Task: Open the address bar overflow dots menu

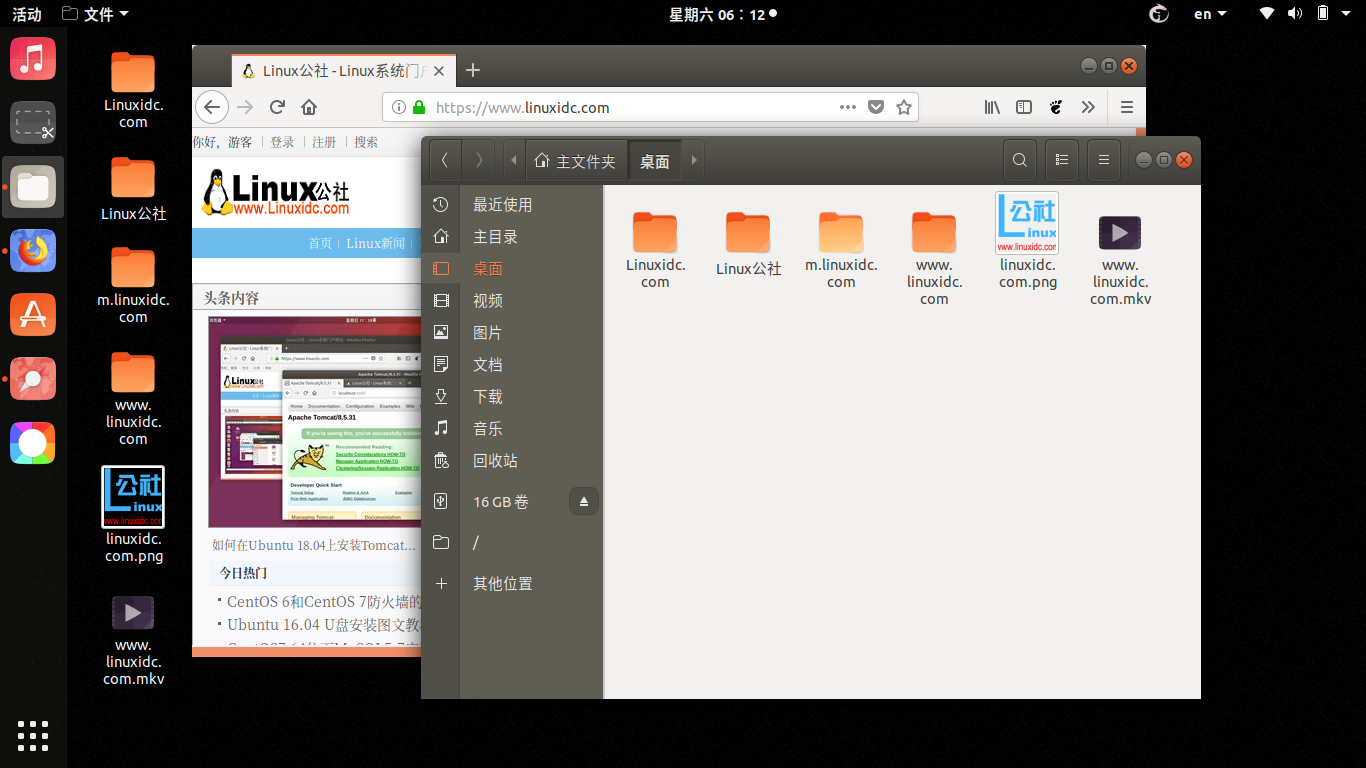Action: pos(847,107)
